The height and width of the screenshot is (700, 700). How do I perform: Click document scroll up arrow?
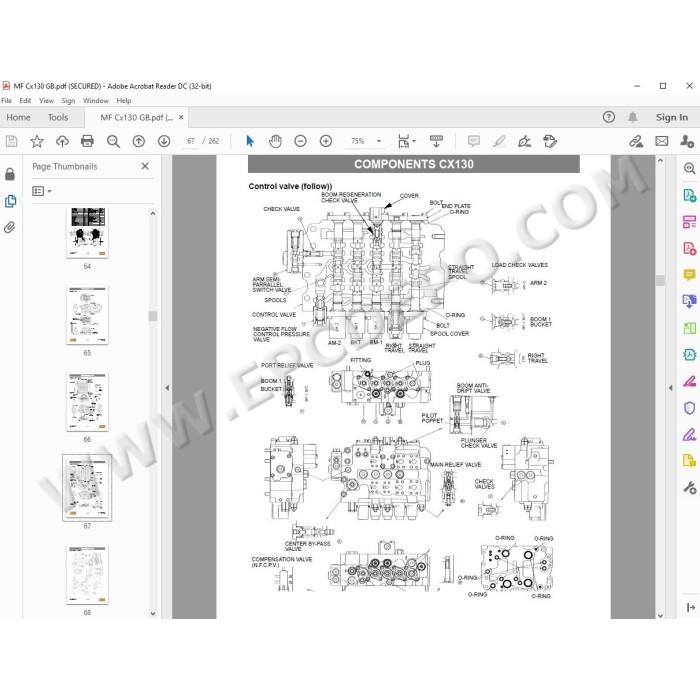(660, 160)
